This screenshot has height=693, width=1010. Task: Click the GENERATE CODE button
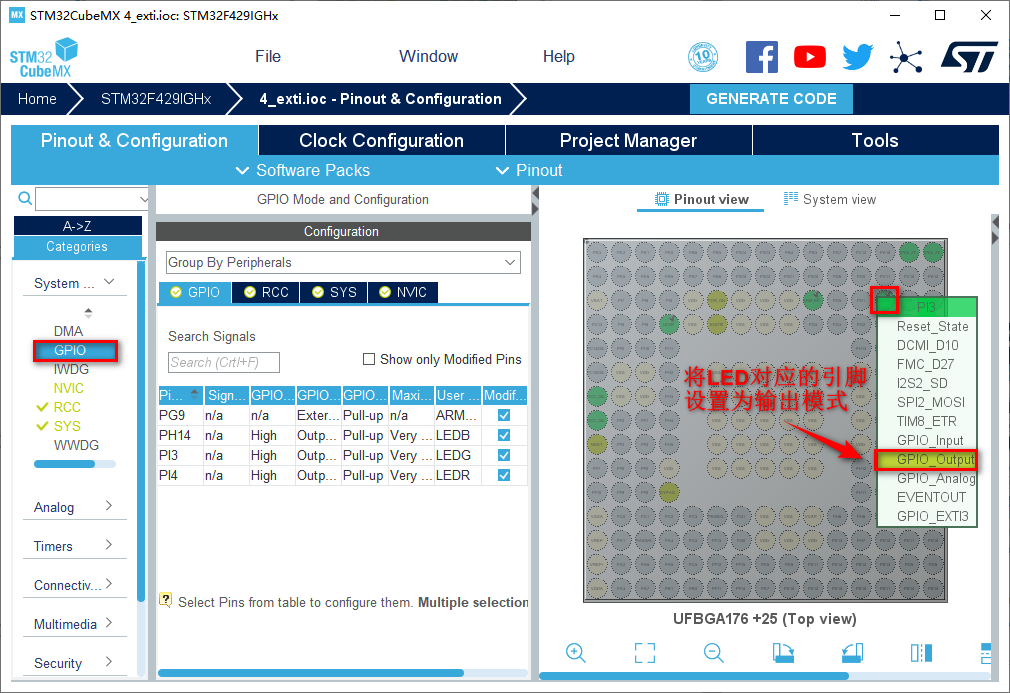[x=771, y=99]
